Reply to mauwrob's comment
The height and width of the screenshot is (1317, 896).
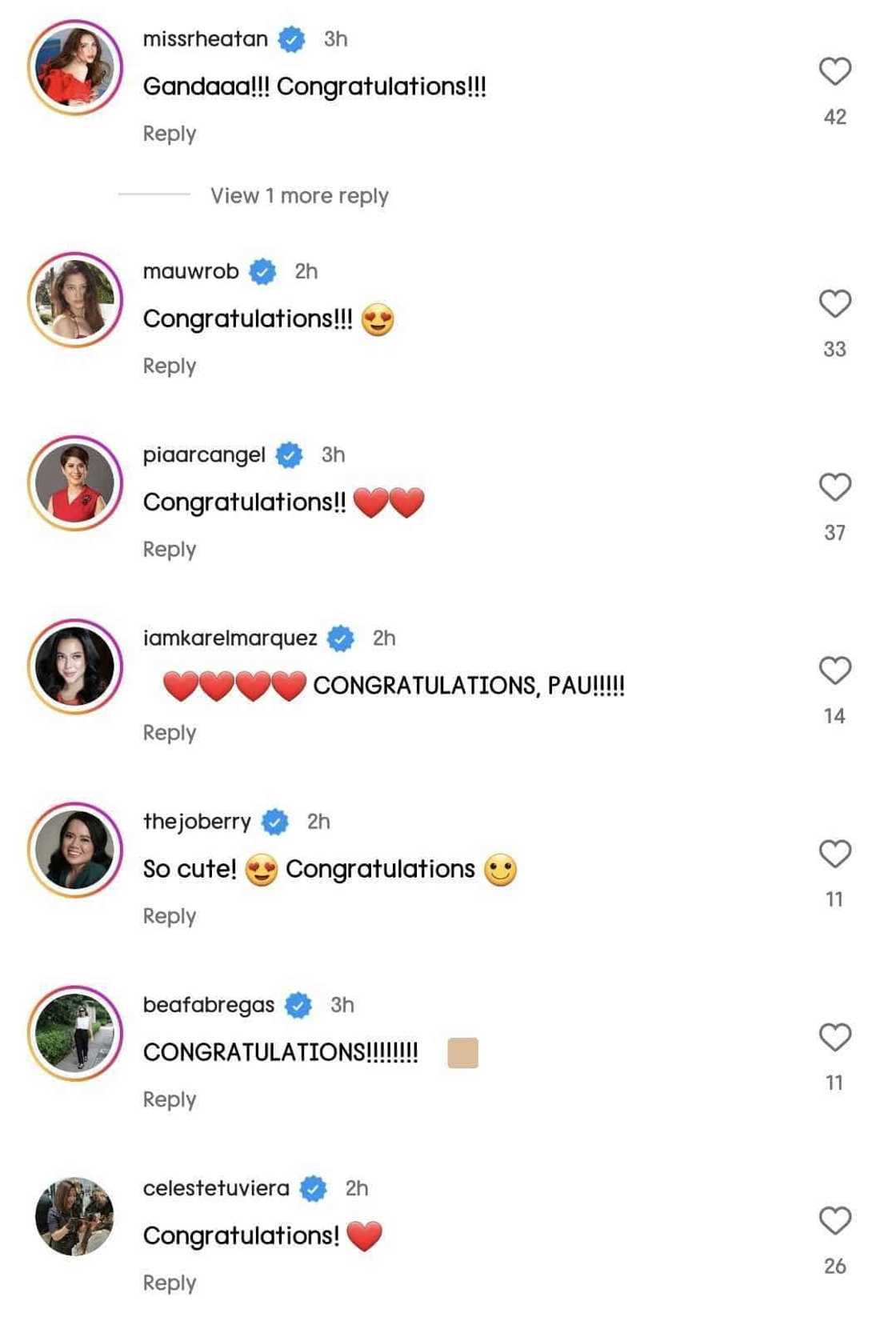169,366
